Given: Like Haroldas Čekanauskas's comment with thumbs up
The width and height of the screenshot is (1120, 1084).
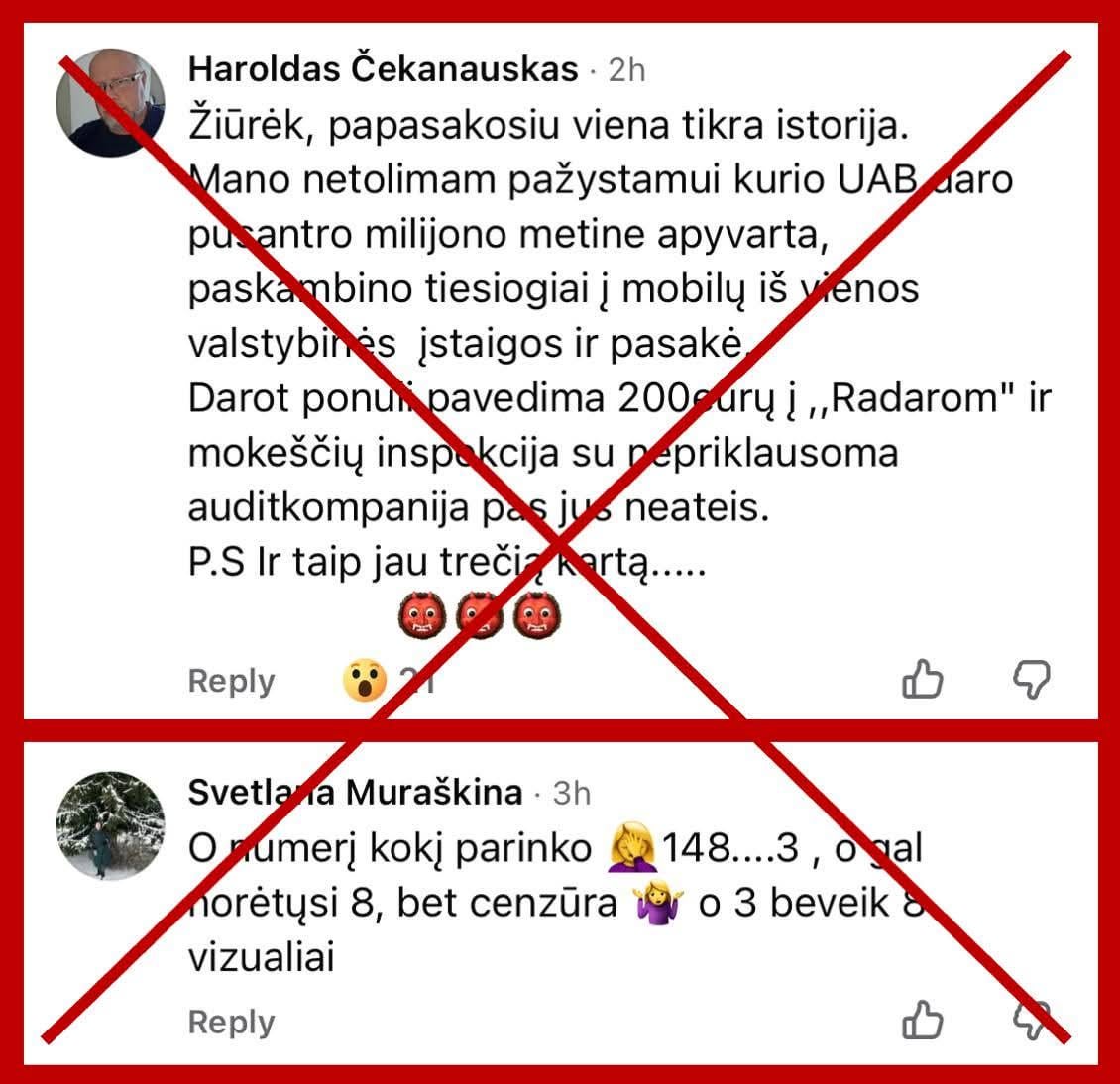Looking at the screenshot, I should click(x=922, y=678).
